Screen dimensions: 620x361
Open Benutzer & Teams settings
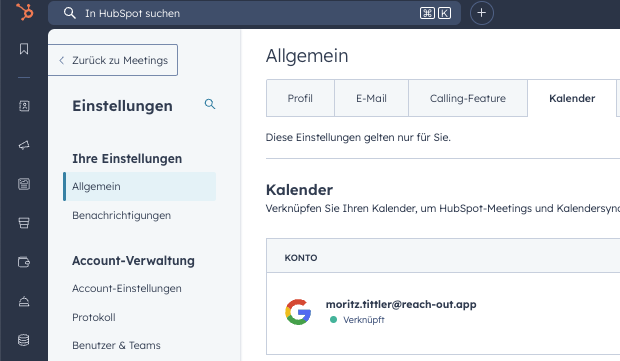click(x=116, y=346)
